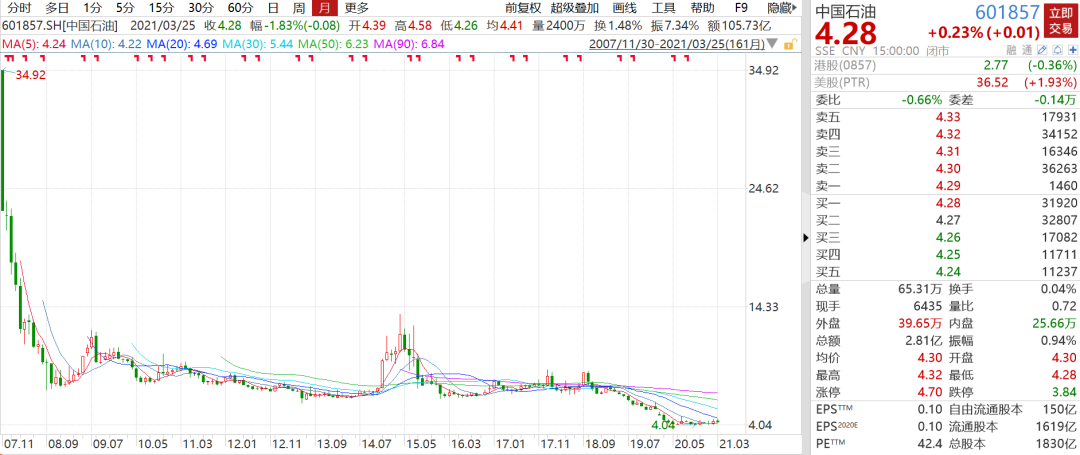Open the 港股(0857) quote row
The height and width of the screenshot is (455, 1080).
(x=946, y=65)
